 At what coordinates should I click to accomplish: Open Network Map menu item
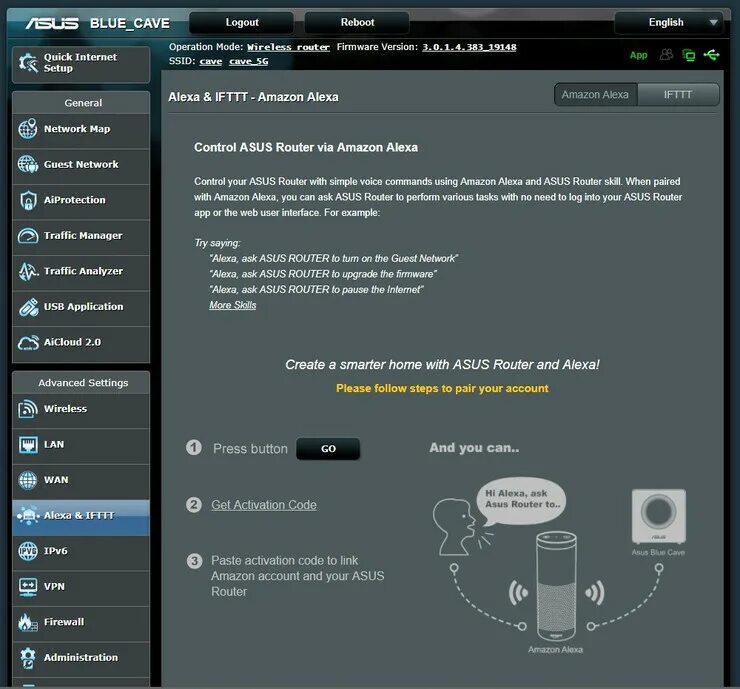pyautogui.click(x=81, y=129)
